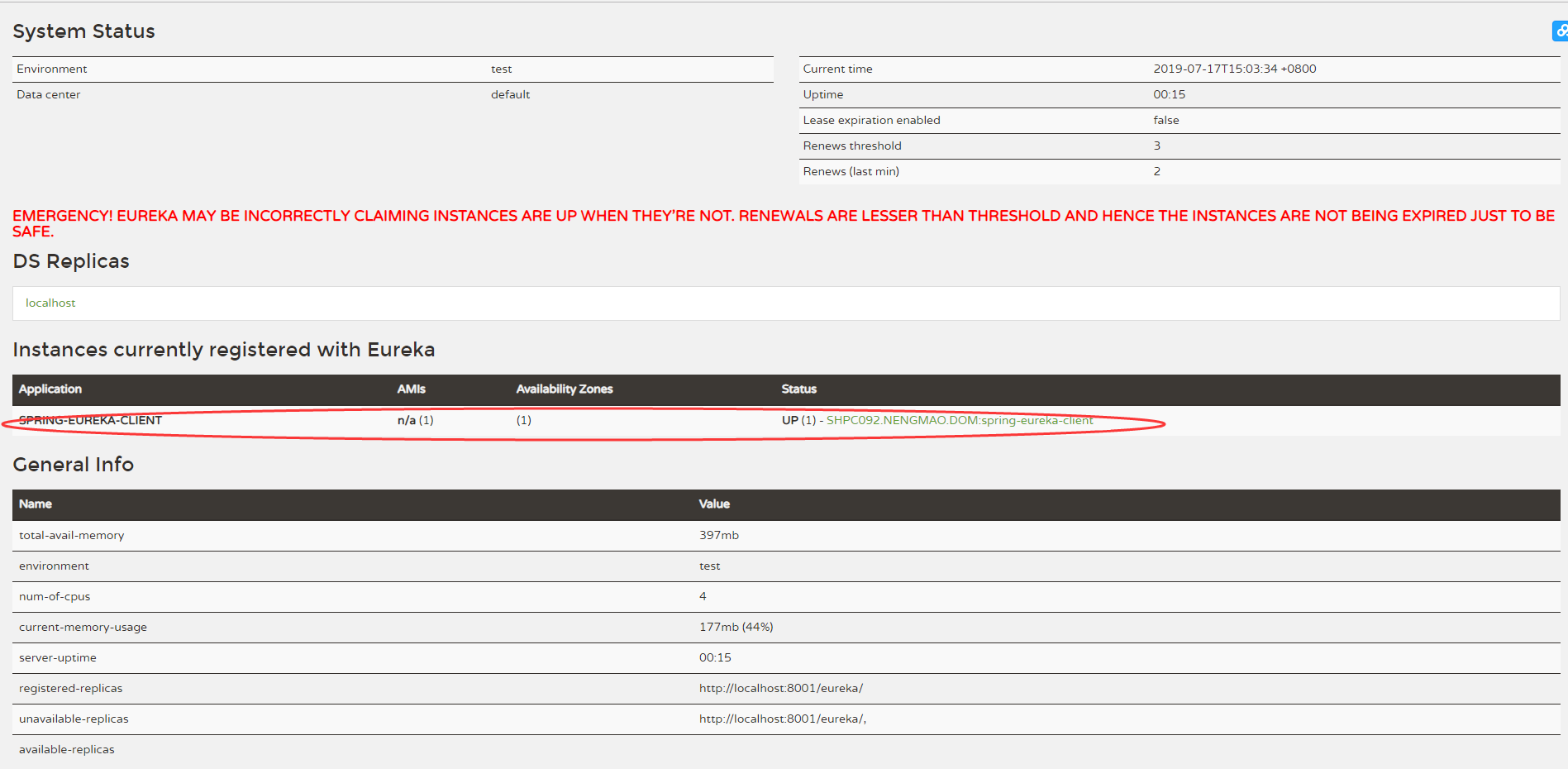Click the Renews threshold label
1568x769 pixels.
[851, 146]
